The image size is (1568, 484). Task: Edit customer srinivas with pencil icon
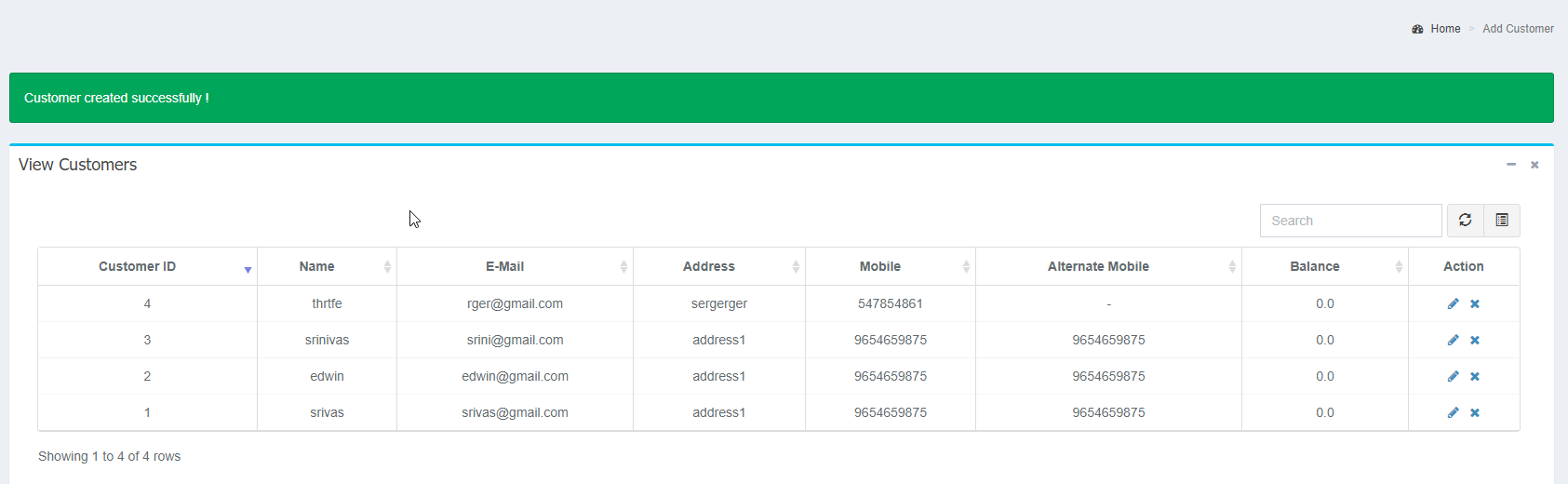coord(1453,340)
